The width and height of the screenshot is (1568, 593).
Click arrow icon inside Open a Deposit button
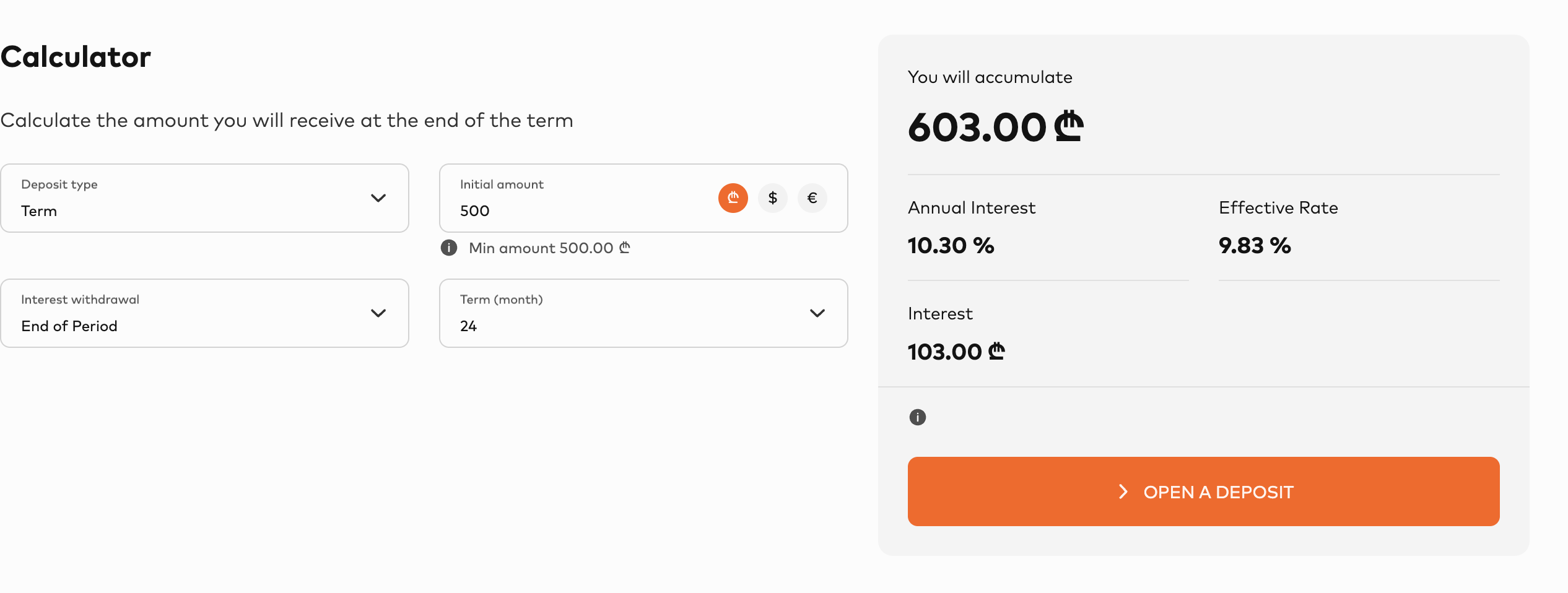pos(1123,492)
